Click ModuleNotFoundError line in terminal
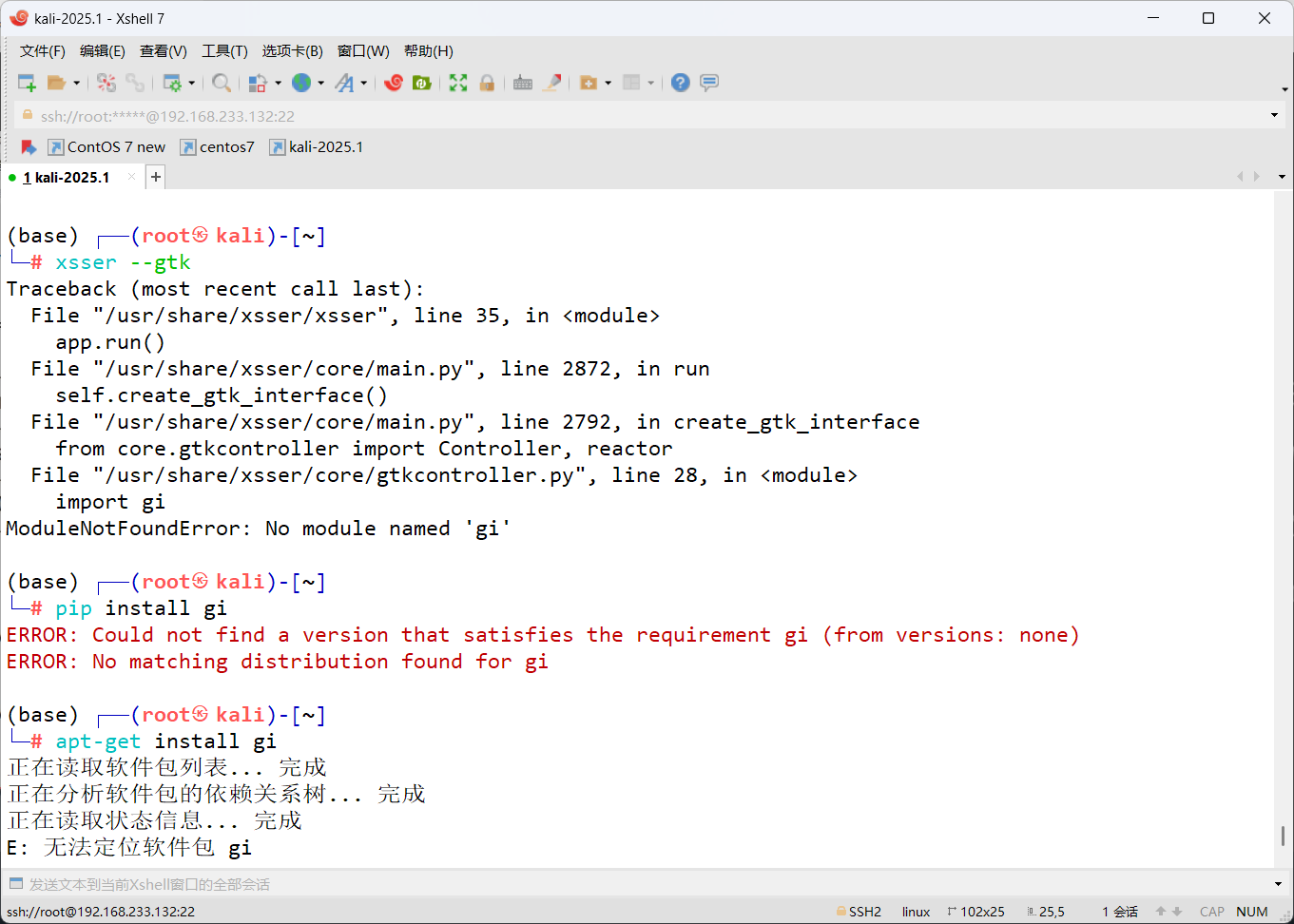This screenshot has width=1294, height=924. tap(259, 529)
